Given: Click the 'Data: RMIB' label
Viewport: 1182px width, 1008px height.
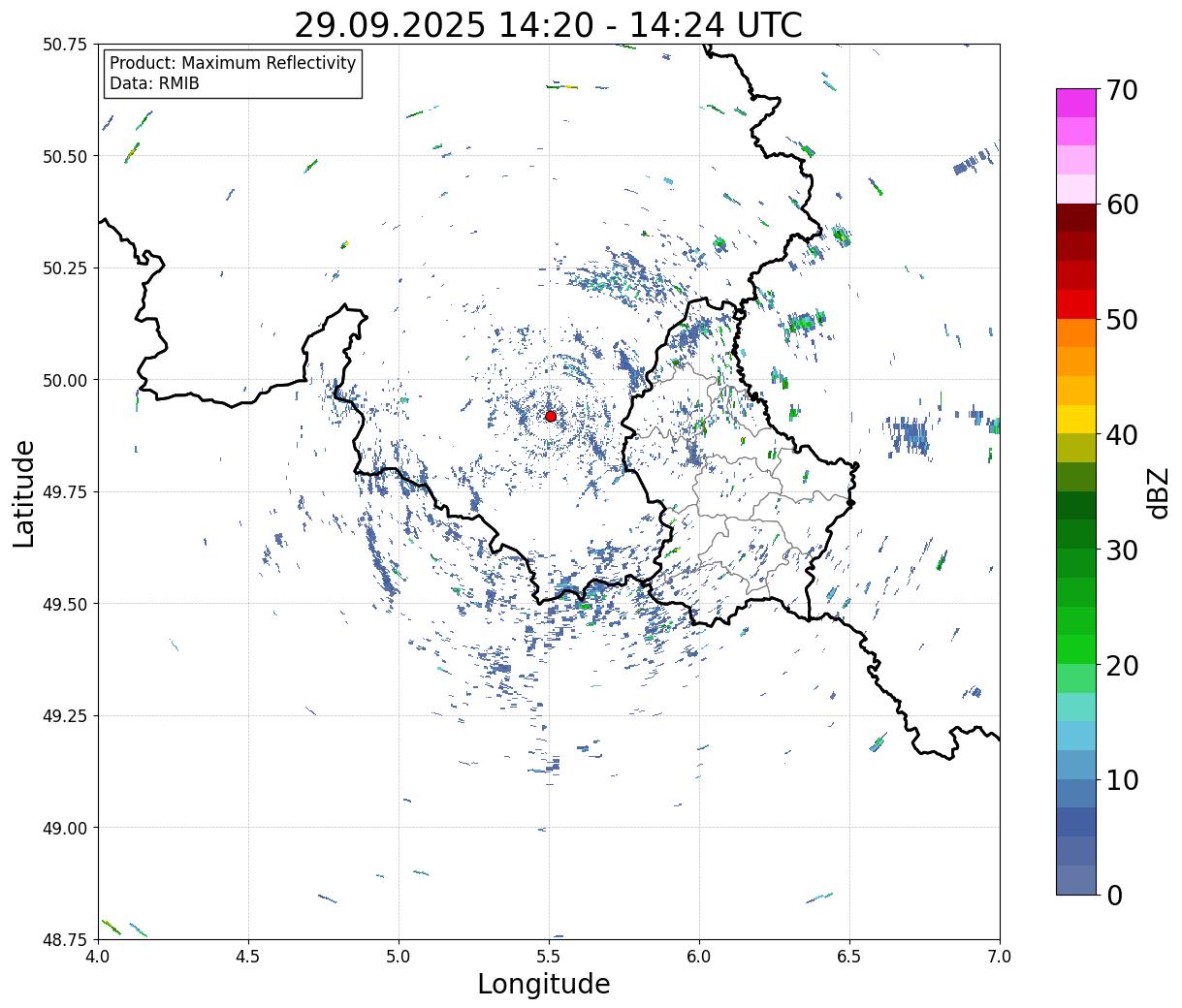Looking at the screenshot, I should pos(154,83).
